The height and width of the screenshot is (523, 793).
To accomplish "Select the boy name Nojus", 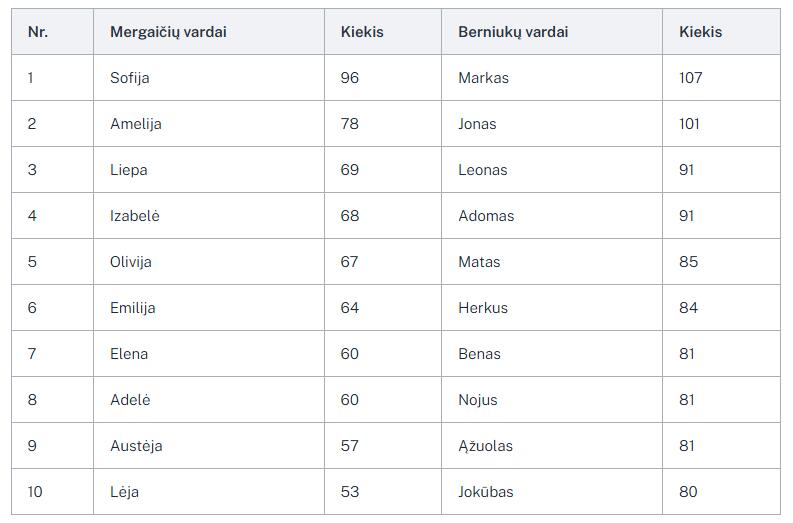I will tap(477, 400).
